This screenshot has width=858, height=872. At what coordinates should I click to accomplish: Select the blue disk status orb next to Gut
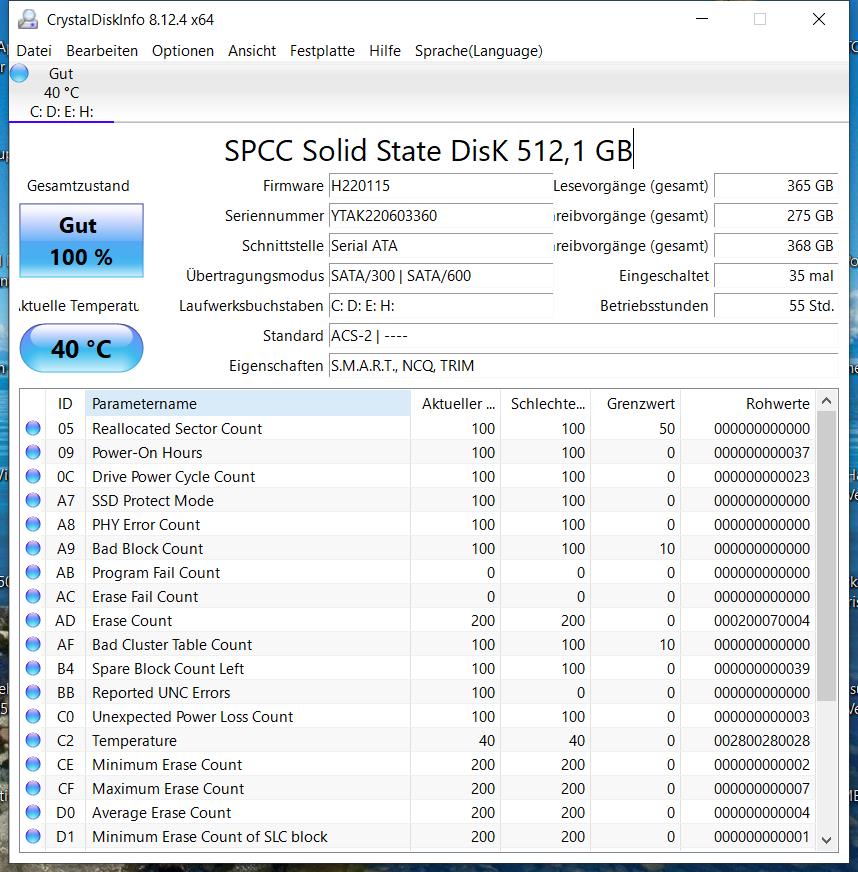(x=19, y=73)
